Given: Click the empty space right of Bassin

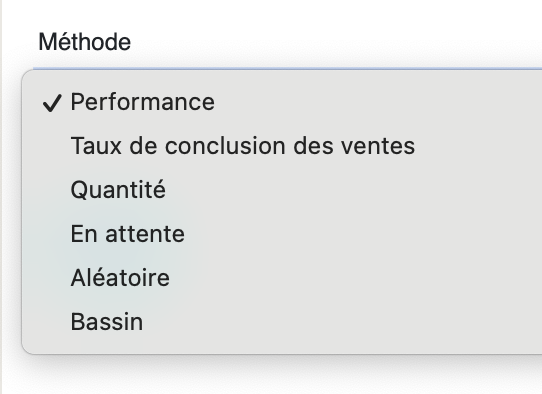Looking at the screenshot, I should 342,322.
